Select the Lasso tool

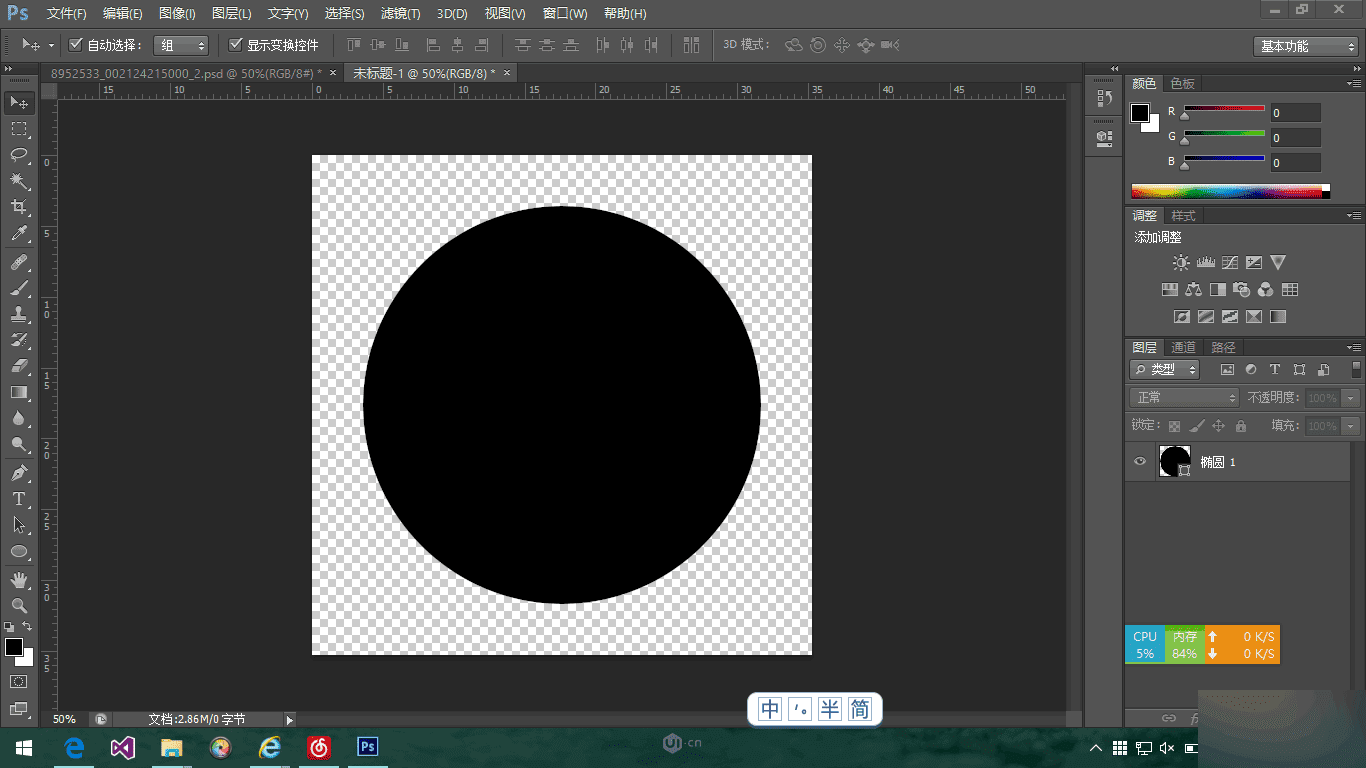tap(19, 154)
